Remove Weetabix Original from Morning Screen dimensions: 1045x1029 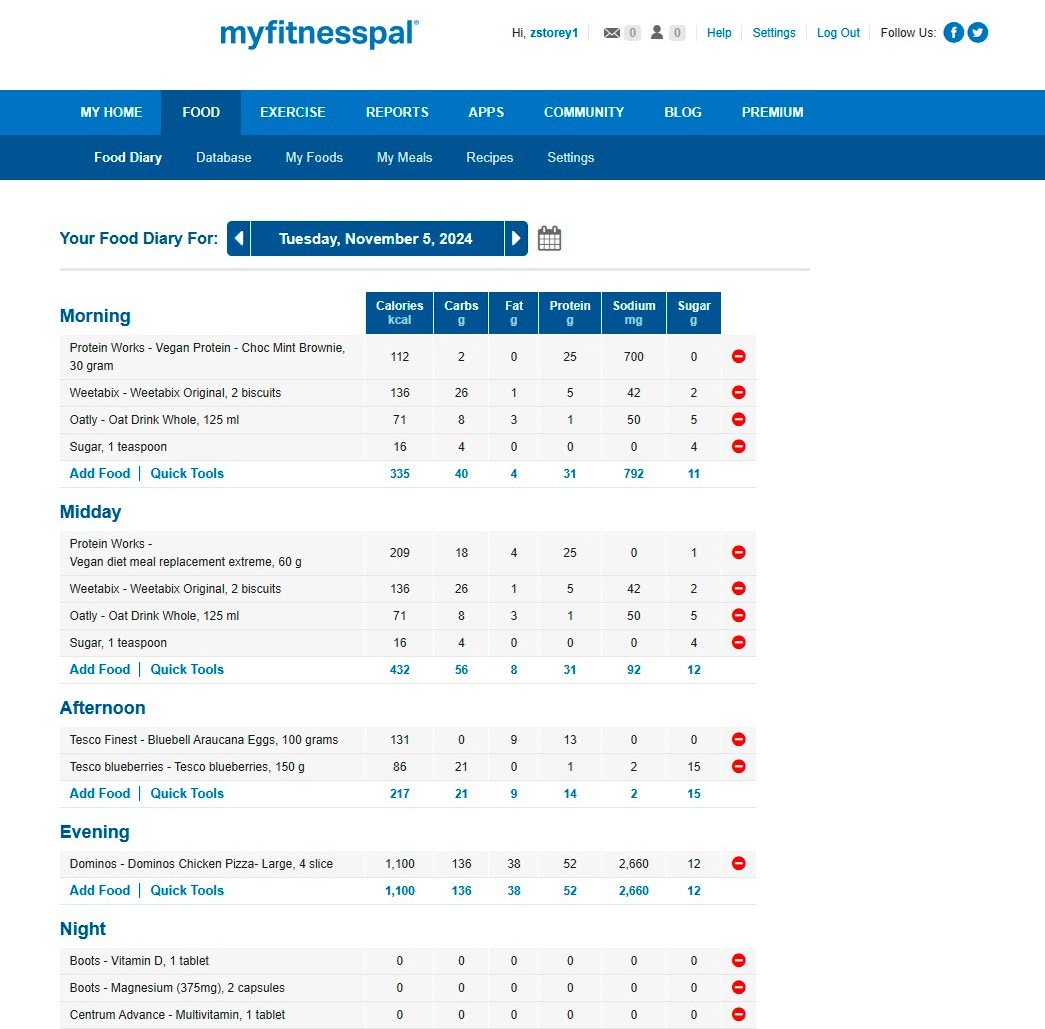(738, 393)
